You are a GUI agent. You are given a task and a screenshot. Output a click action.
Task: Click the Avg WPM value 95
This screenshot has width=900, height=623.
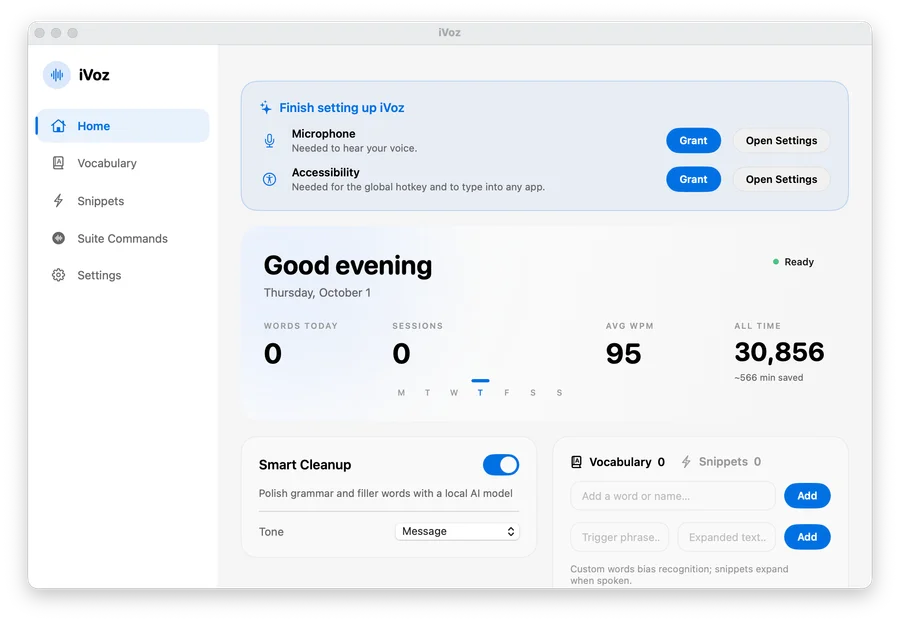pyautogui.click(x=623, y=353)
